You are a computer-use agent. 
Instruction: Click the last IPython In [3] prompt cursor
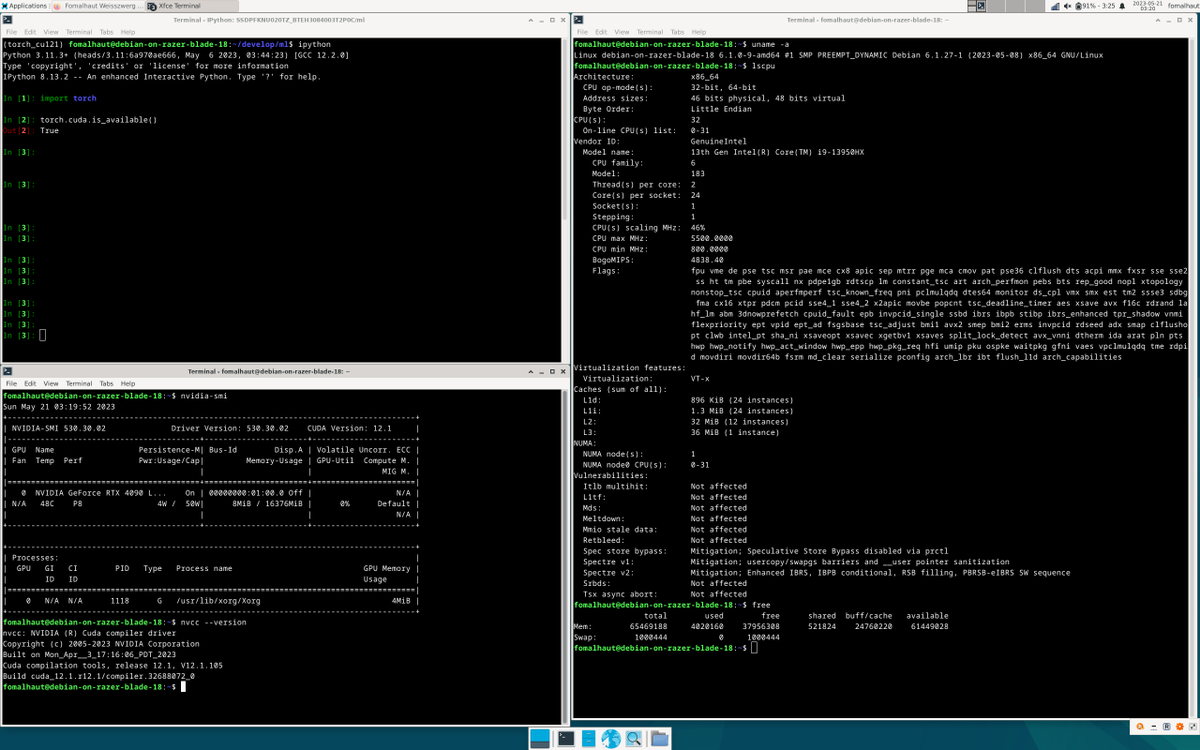click(x=42, y=335)
